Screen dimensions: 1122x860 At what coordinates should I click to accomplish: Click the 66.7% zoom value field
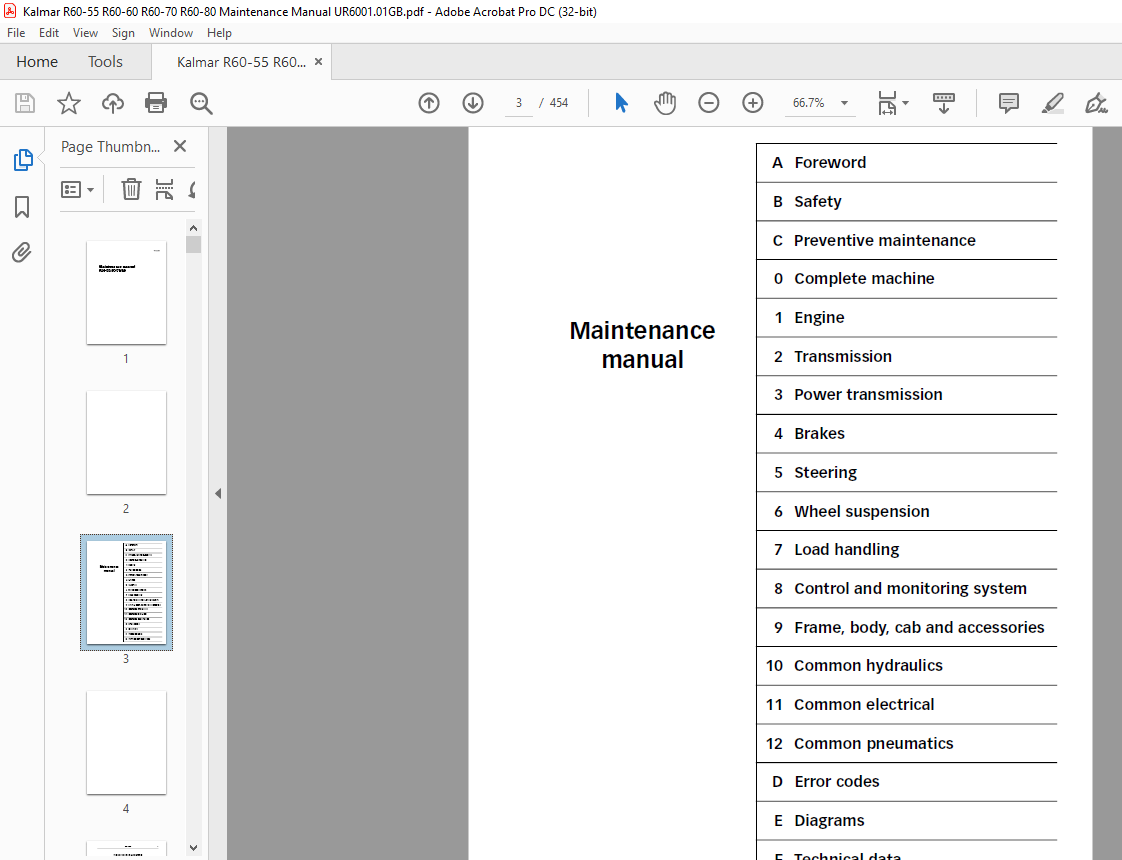pyautogui.click(x=809, y=103)
